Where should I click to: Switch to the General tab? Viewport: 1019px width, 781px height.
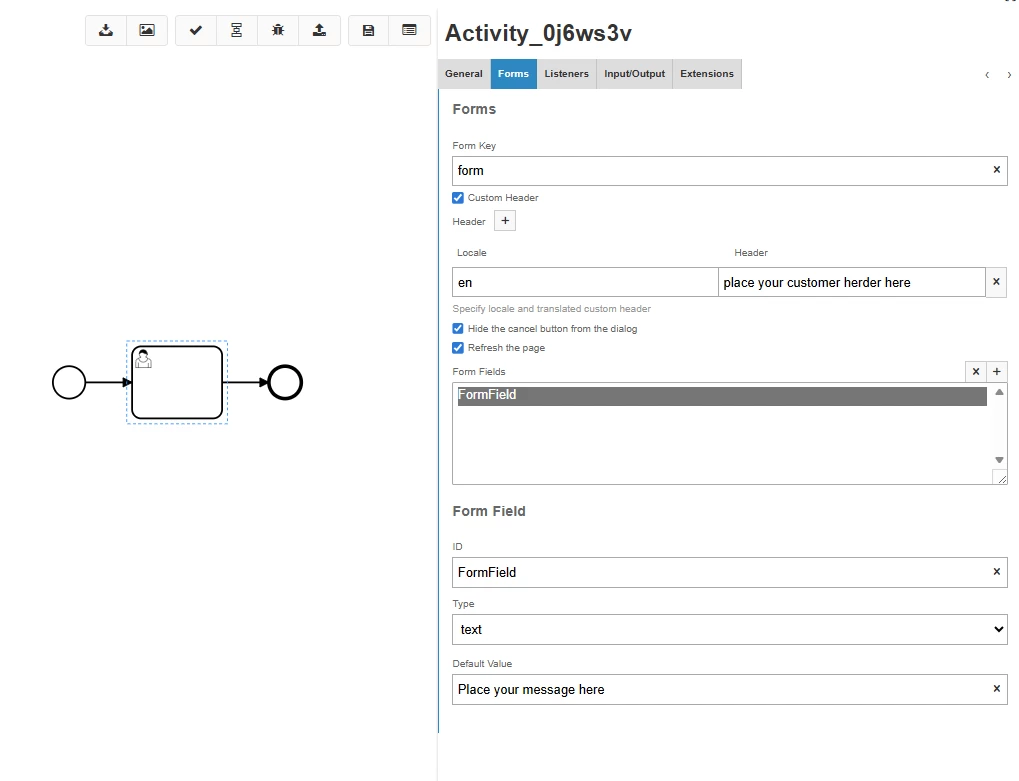coord(464,74)
